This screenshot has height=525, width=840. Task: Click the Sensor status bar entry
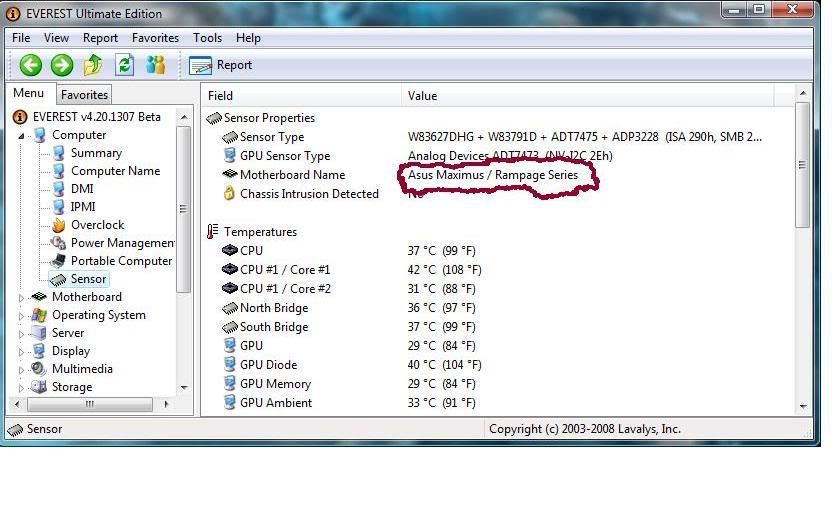(35, 430)
